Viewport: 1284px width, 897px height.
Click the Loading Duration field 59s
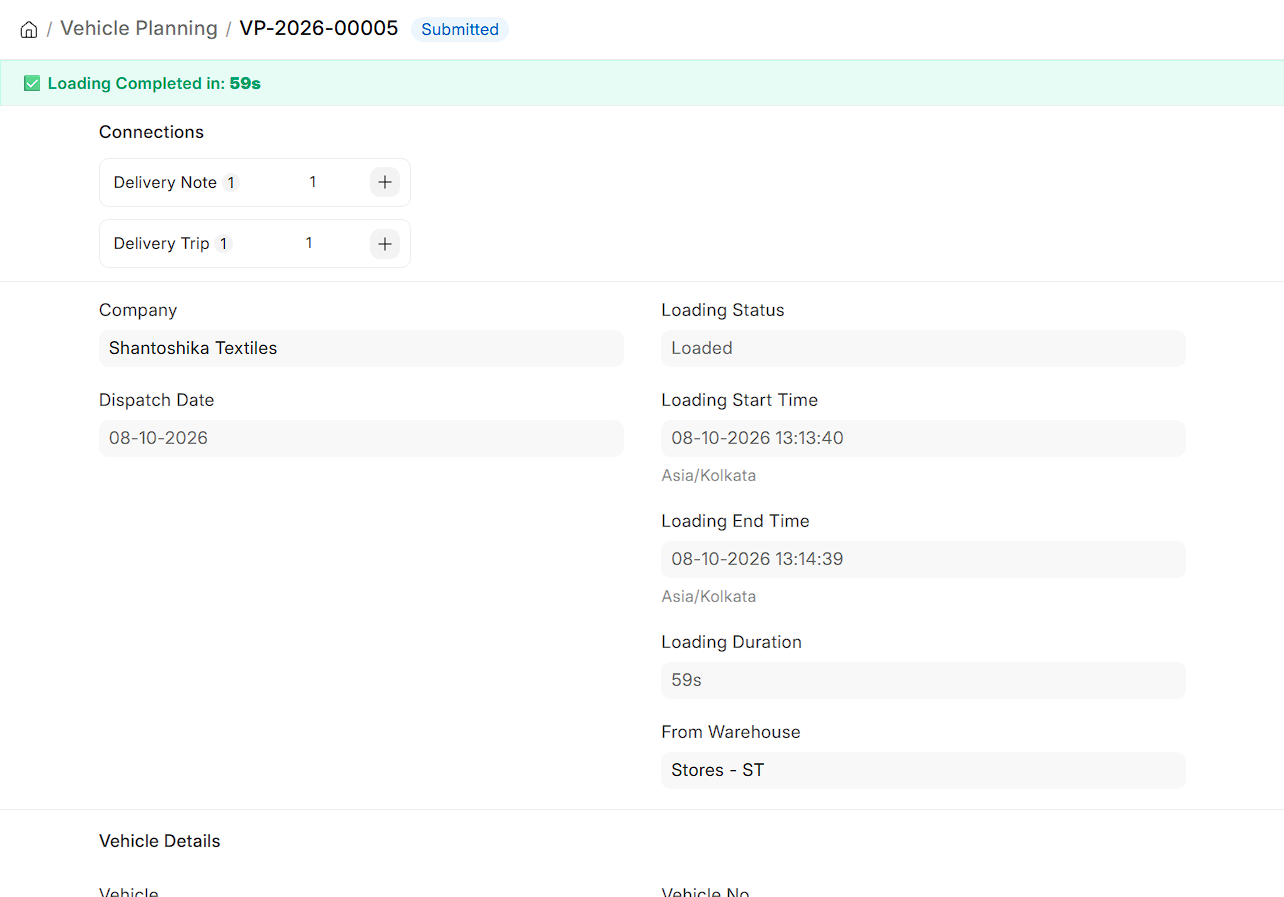pyautogui.click(x=923, y=680)
